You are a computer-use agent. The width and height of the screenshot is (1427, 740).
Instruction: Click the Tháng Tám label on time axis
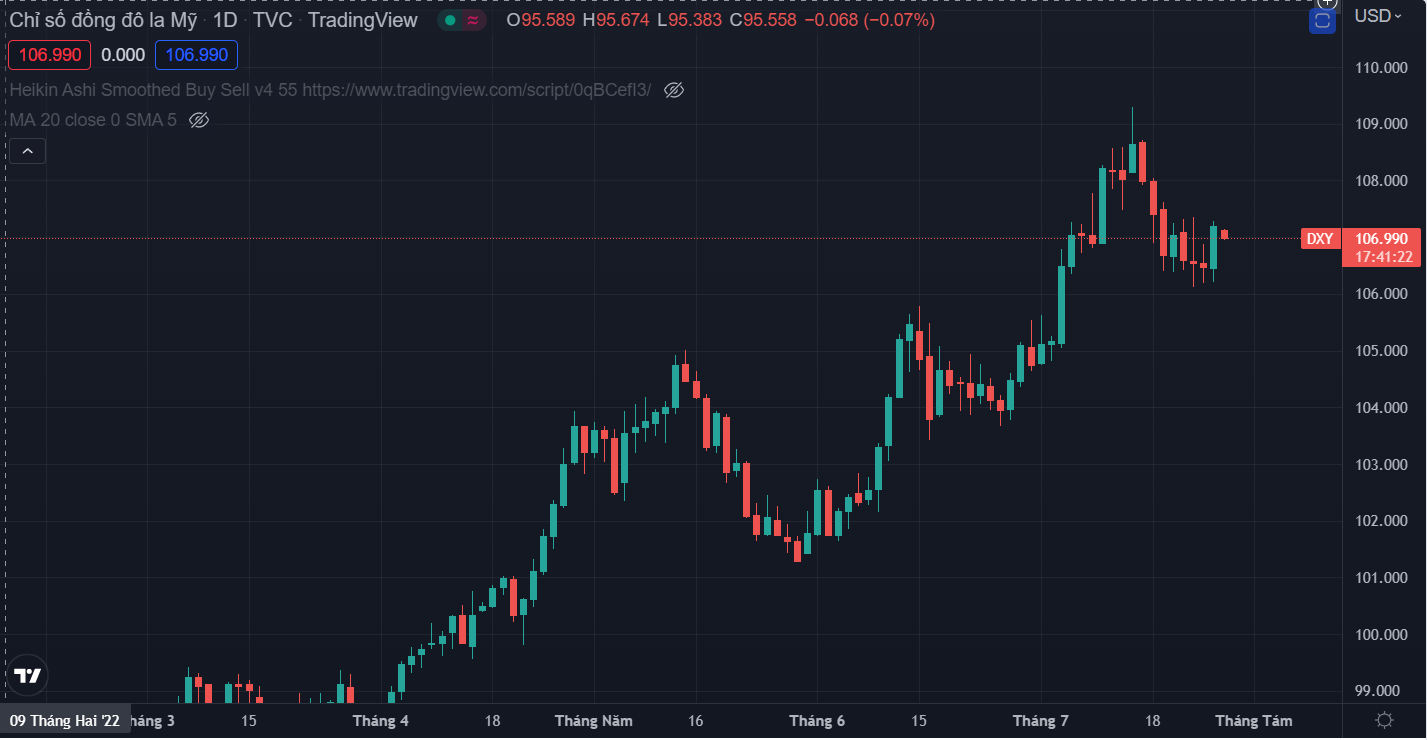[x=1253, y=720]
